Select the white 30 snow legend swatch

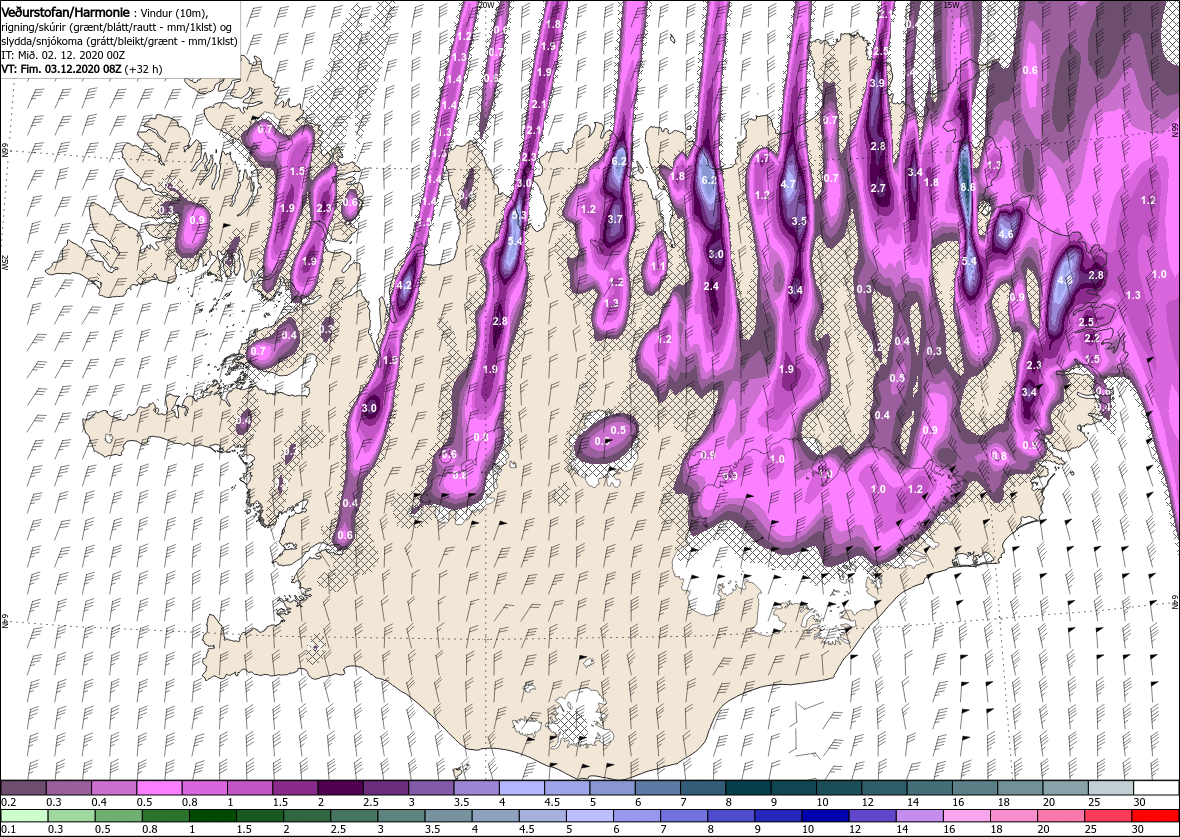1157,788
